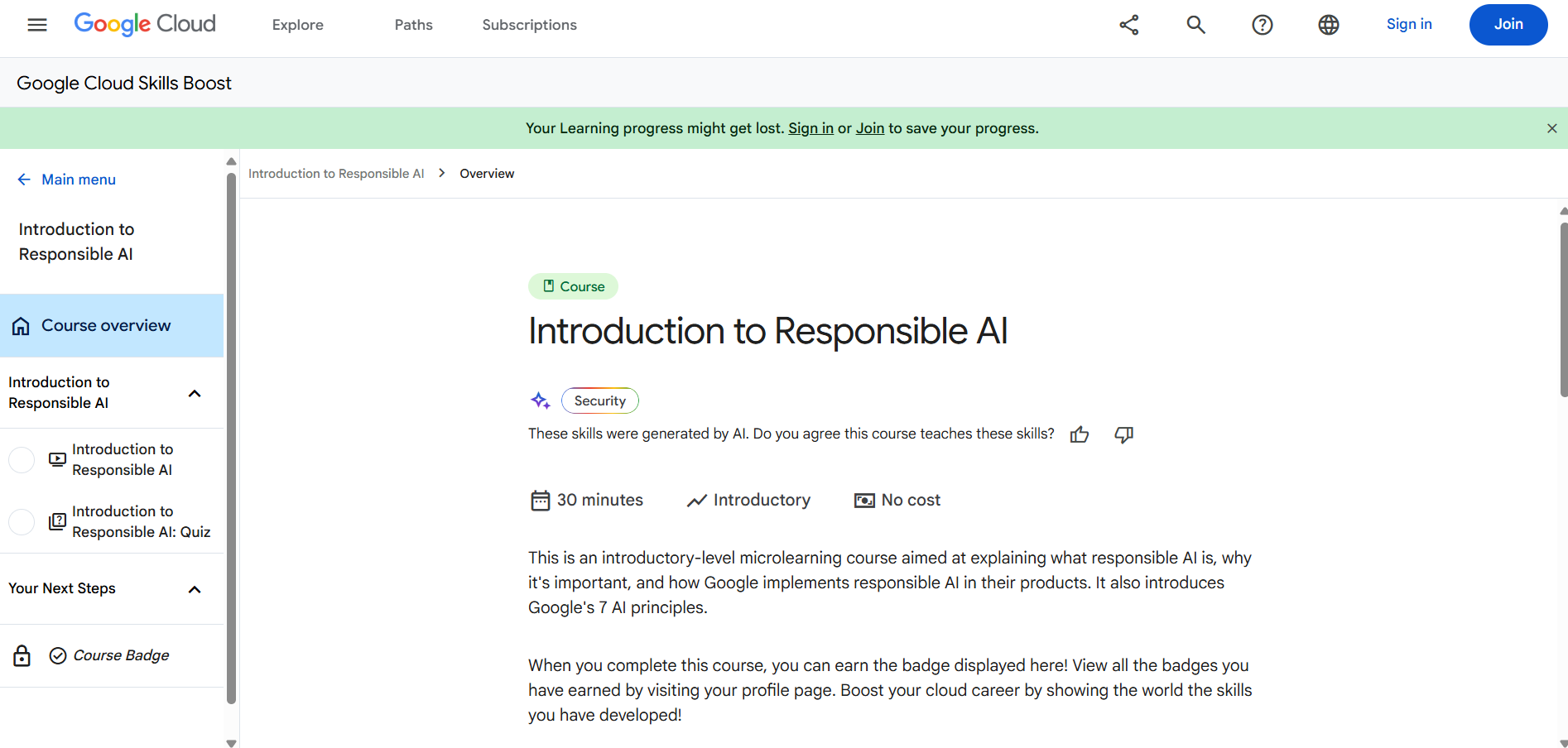Select Course overview in sidebar
Screen dimensions: 1568x748
(112, 325)
